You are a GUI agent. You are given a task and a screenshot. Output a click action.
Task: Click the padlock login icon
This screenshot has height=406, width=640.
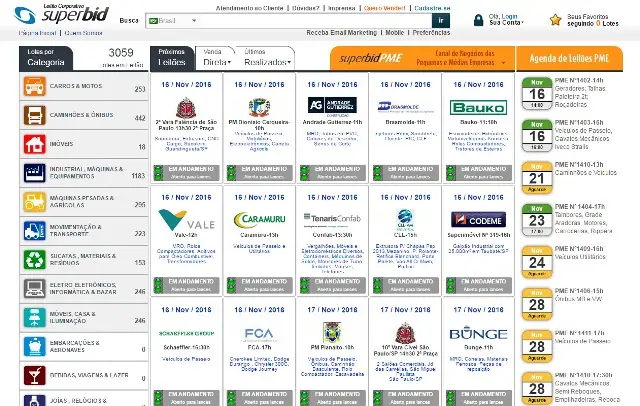coord(478,20)
